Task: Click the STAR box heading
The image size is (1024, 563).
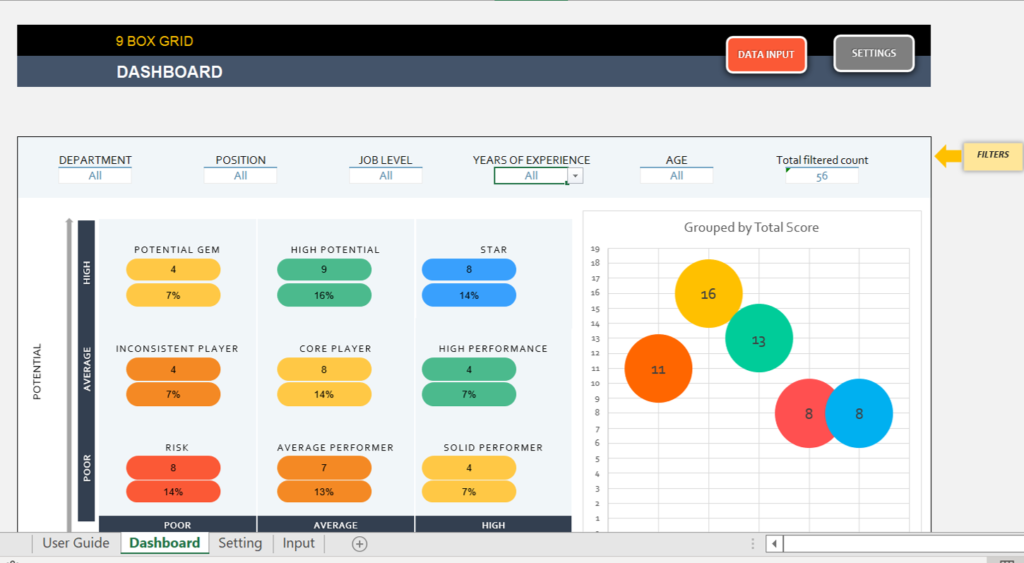Action: 493,249
